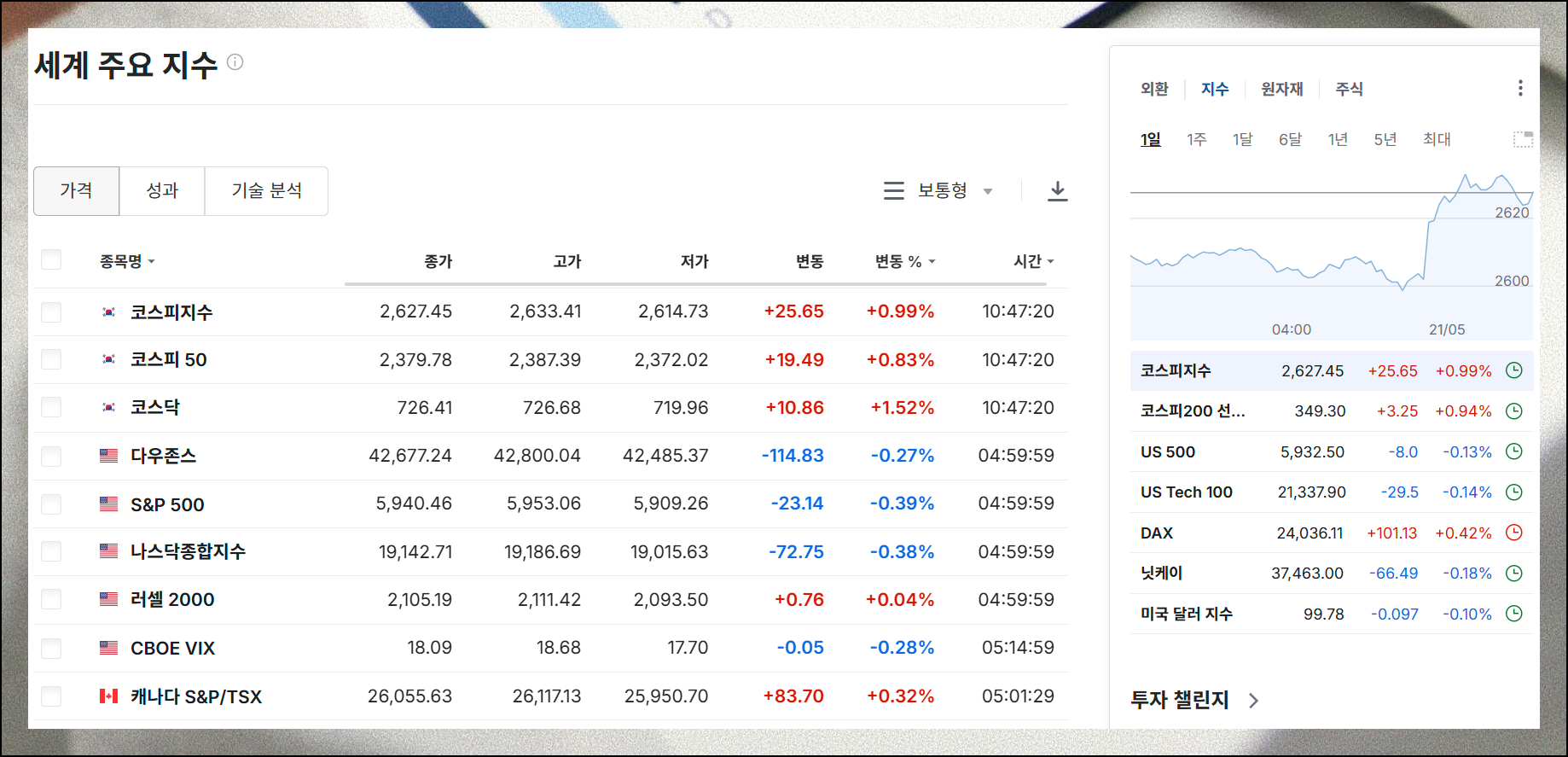1568x757 pixels.
Task: Sort by 종목명 column dropdown
Action: coord(127,261)
